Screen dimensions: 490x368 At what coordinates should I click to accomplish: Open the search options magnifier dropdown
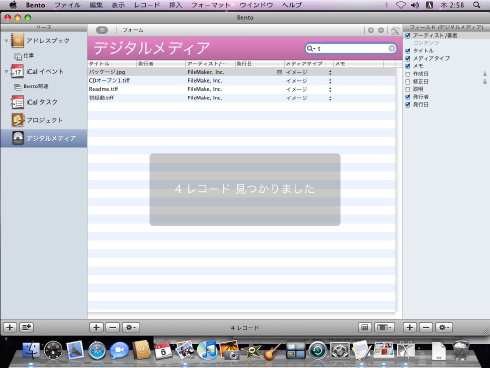pos(311,49)
